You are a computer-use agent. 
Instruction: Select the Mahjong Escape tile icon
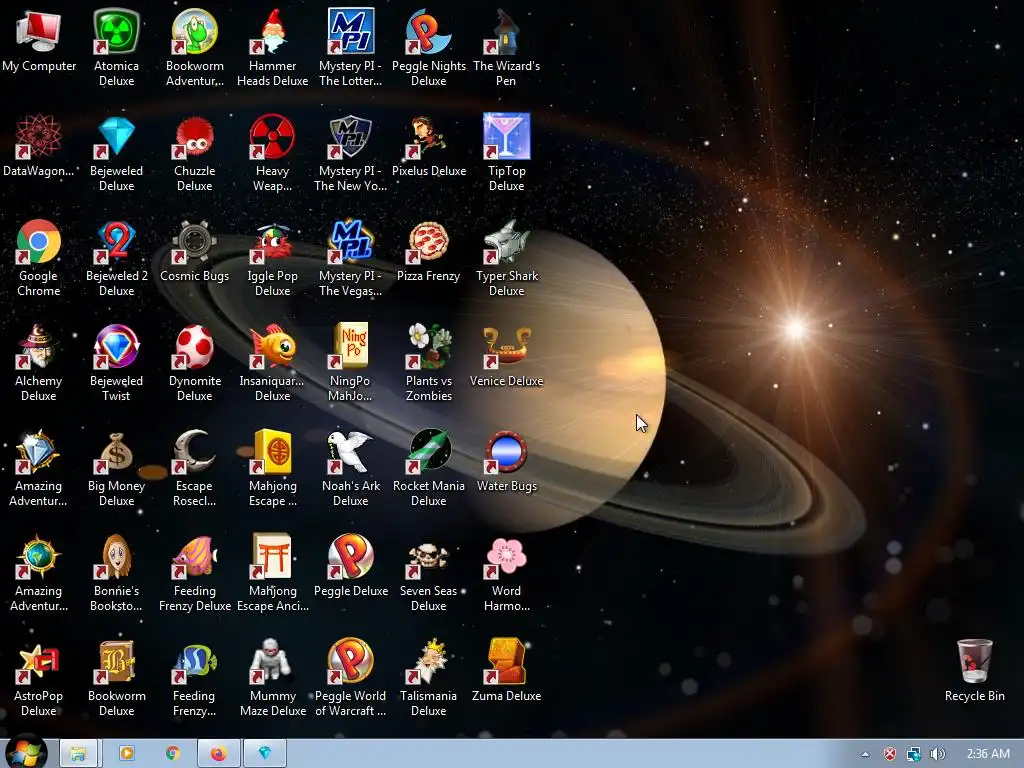272,452
